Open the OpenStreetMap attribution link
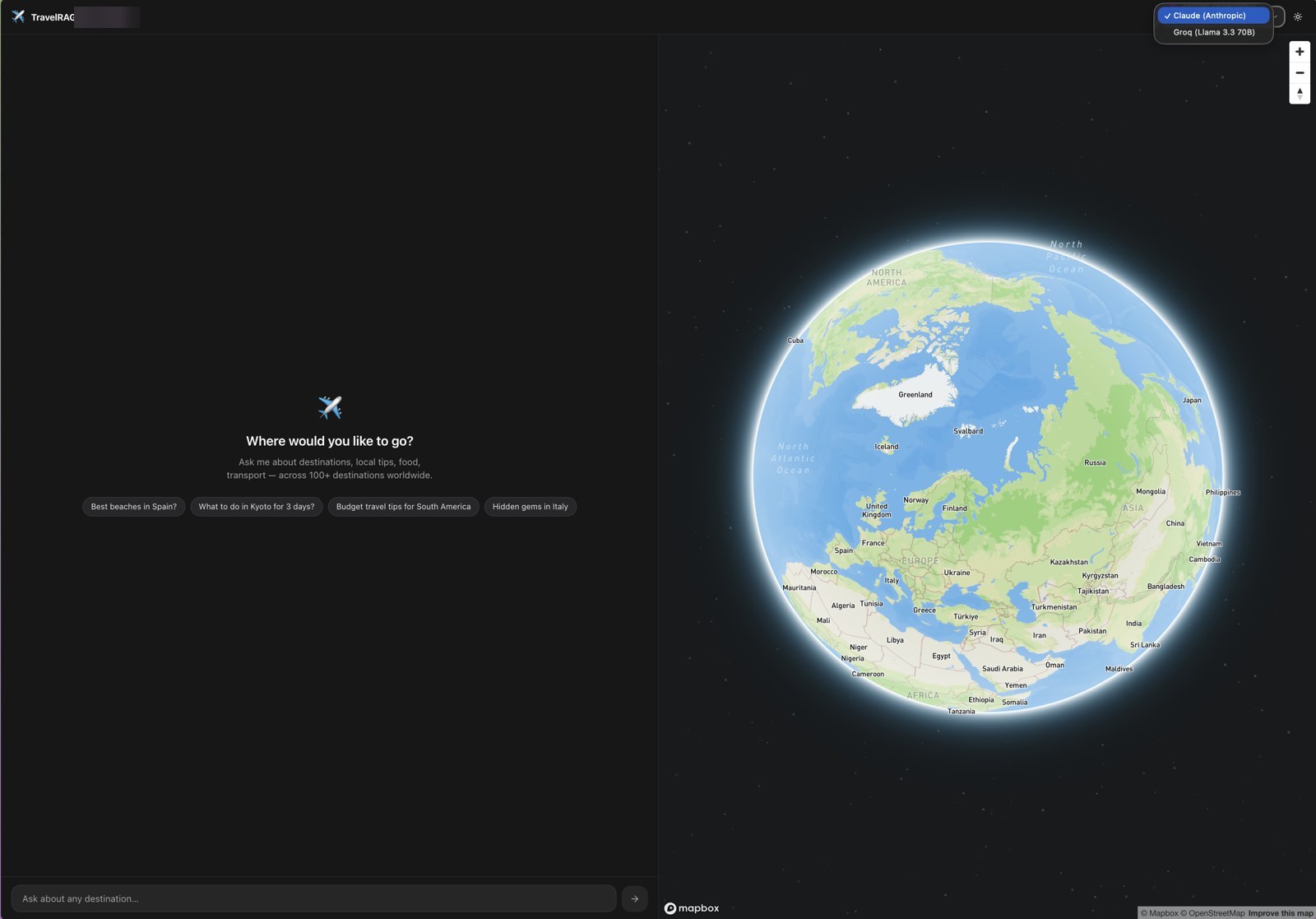 pos(1212,913)
